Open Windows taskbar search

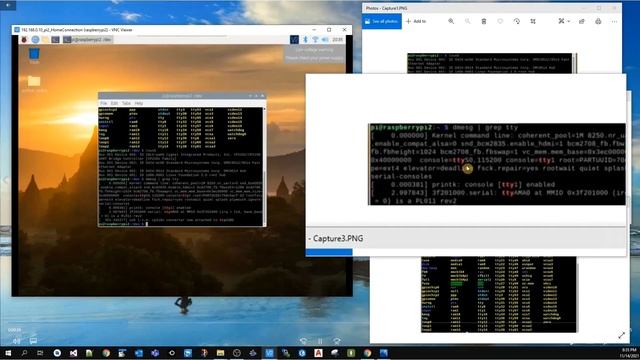point(24,353)
